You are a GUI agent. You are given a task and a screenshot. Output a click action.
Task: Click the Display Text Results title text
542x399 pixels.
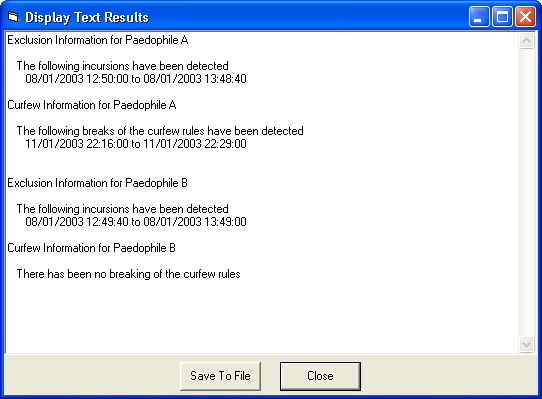coord(87,17)
